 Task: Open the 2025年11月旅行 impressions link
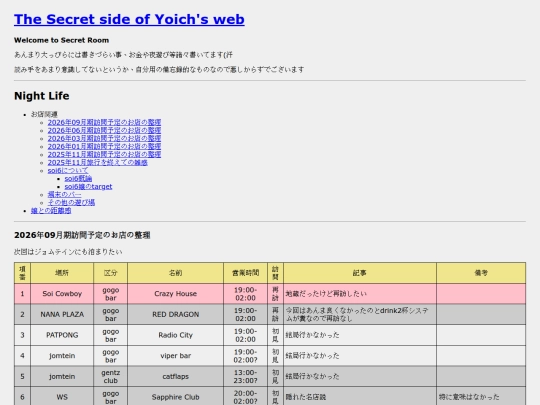tap(97, 162)
